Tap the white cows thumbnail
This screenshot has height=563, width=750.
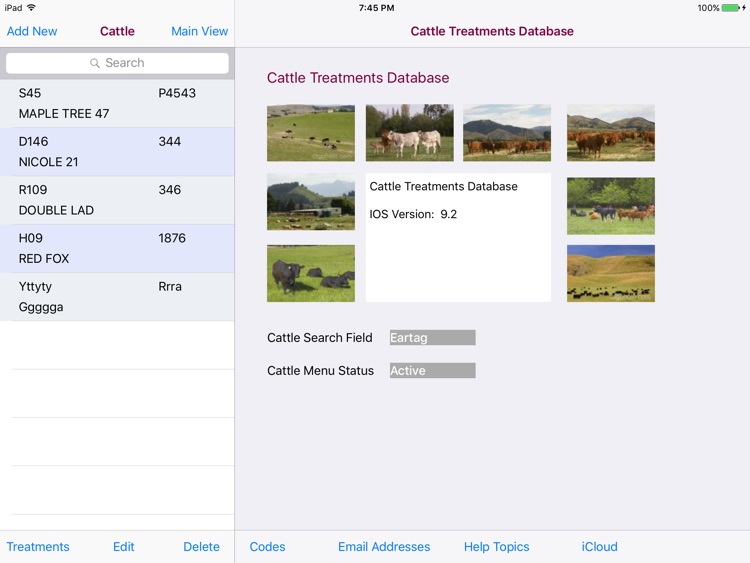410,133
